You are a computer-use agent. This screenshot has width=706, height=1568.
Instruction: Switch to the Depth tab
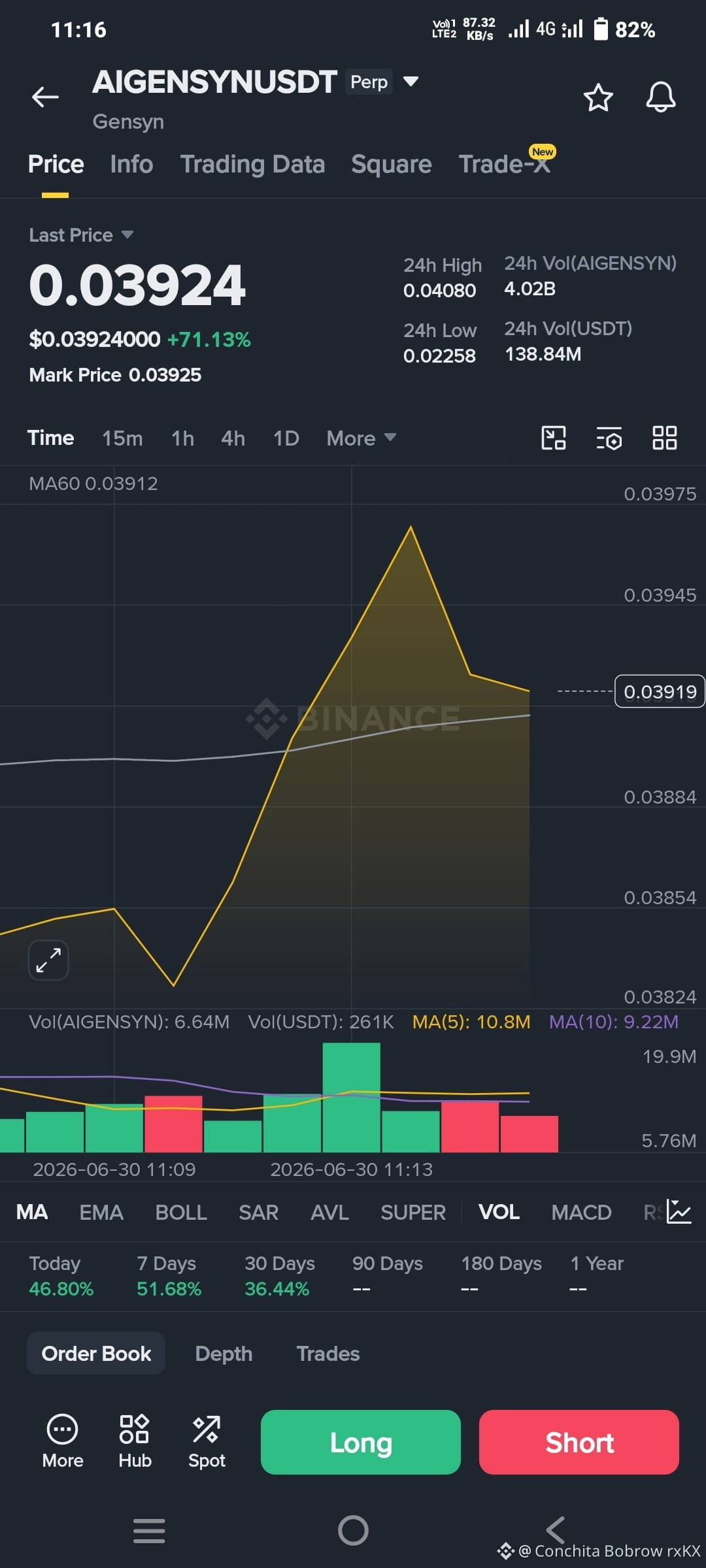[x=224, y=1353]
